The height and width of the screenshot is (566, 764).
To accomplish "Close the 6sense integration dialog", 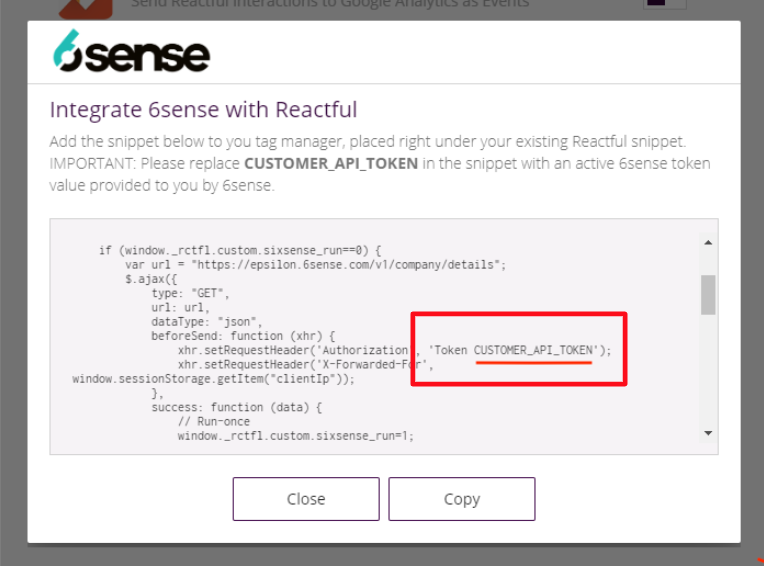I will [306, 499].
